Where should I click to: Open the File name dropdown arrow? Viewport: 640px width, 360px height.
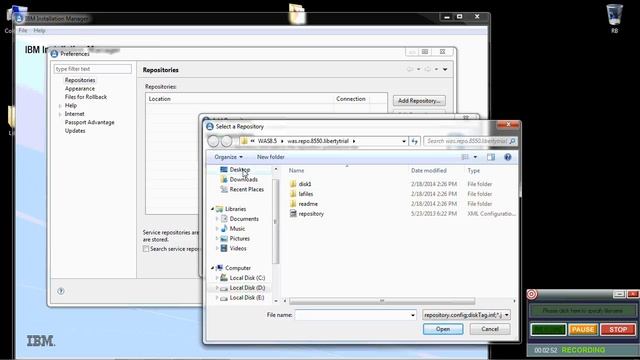click(x=413, y=315)
